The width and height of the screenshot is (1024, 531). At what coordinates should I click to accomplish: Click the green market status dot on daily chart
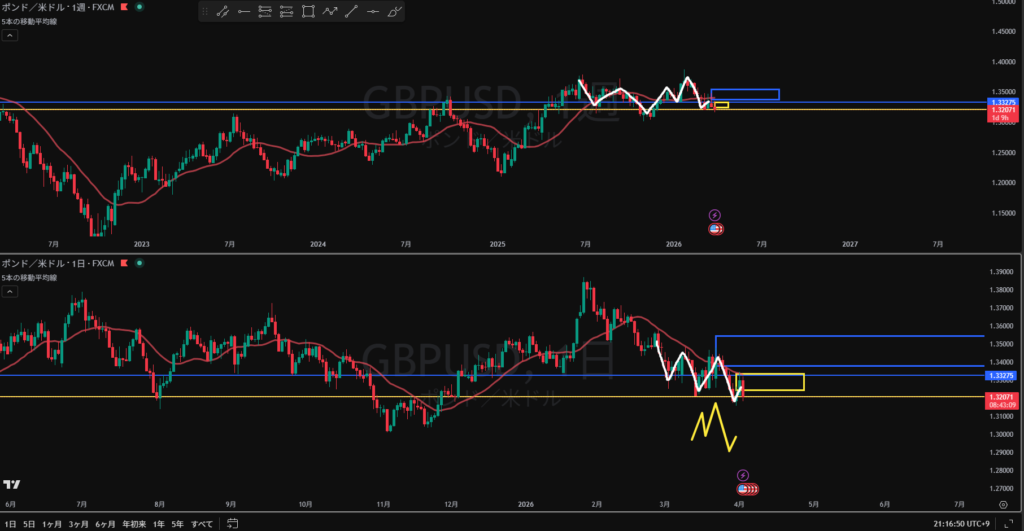click(x=138, y=263)
